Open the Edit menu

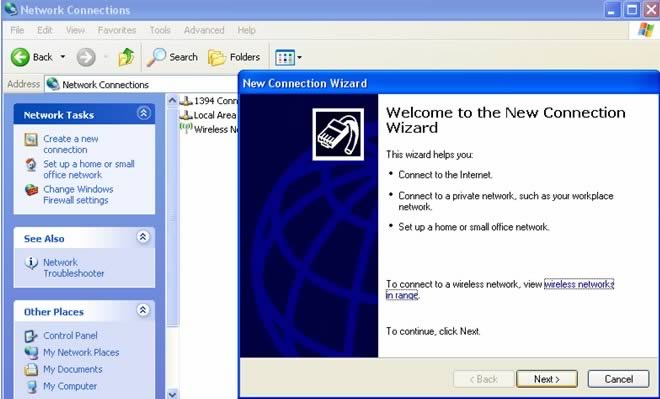(45, 30)
